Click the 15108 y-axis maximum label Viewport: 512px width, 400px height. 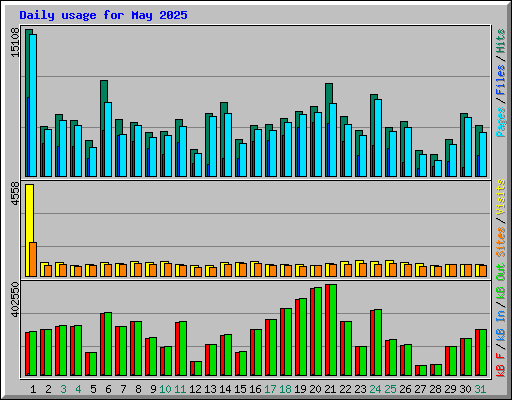[15, 43]
